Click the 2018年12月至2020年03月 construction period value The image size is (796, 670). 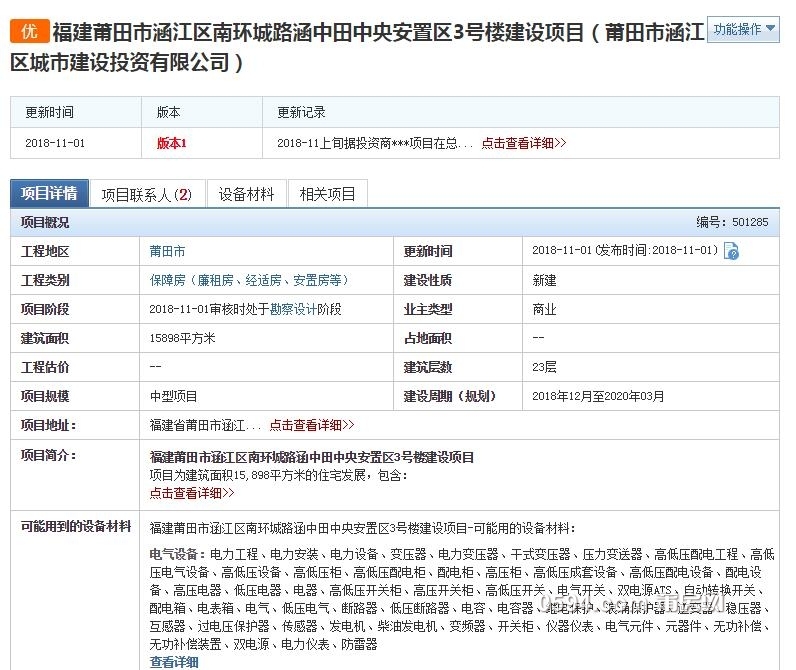[598, 396]
